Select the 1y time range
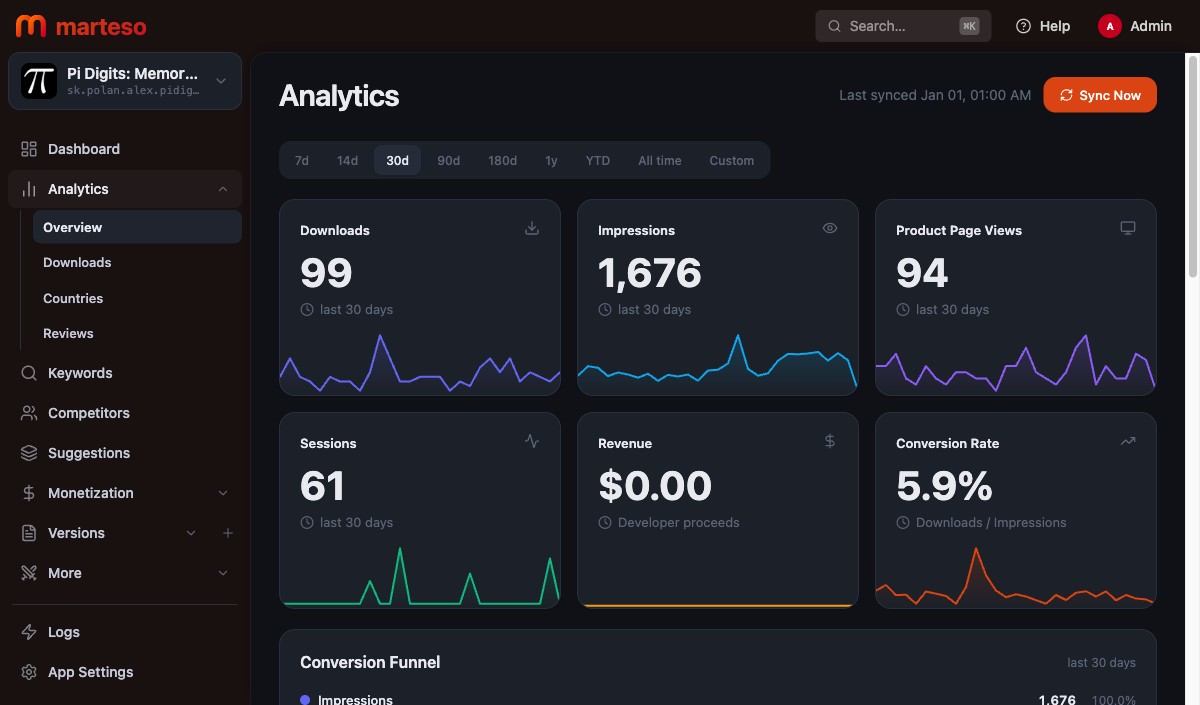The image size is (1200, 705). (551, 160)
